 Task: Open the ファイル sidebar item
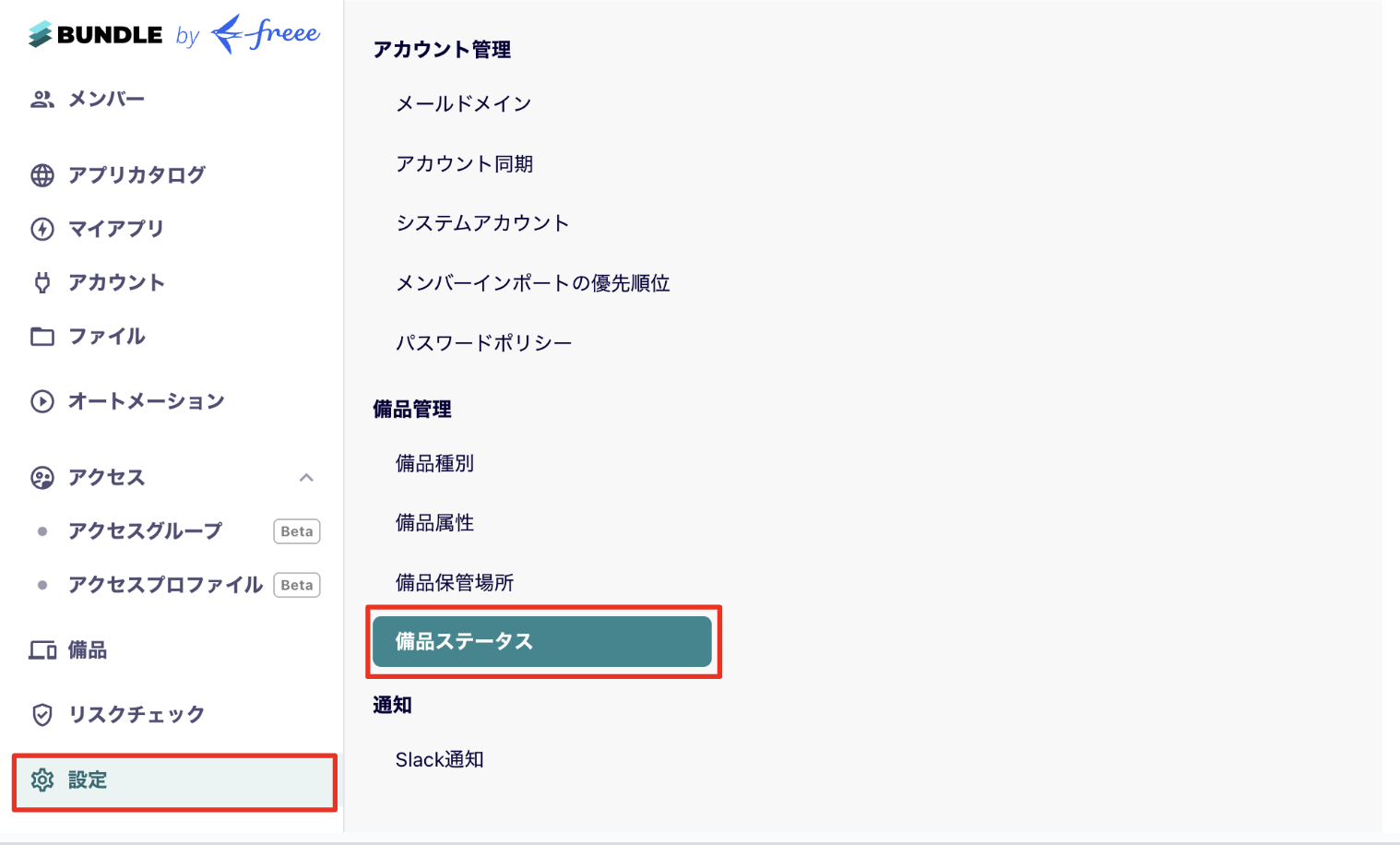(x=107, y=337)
